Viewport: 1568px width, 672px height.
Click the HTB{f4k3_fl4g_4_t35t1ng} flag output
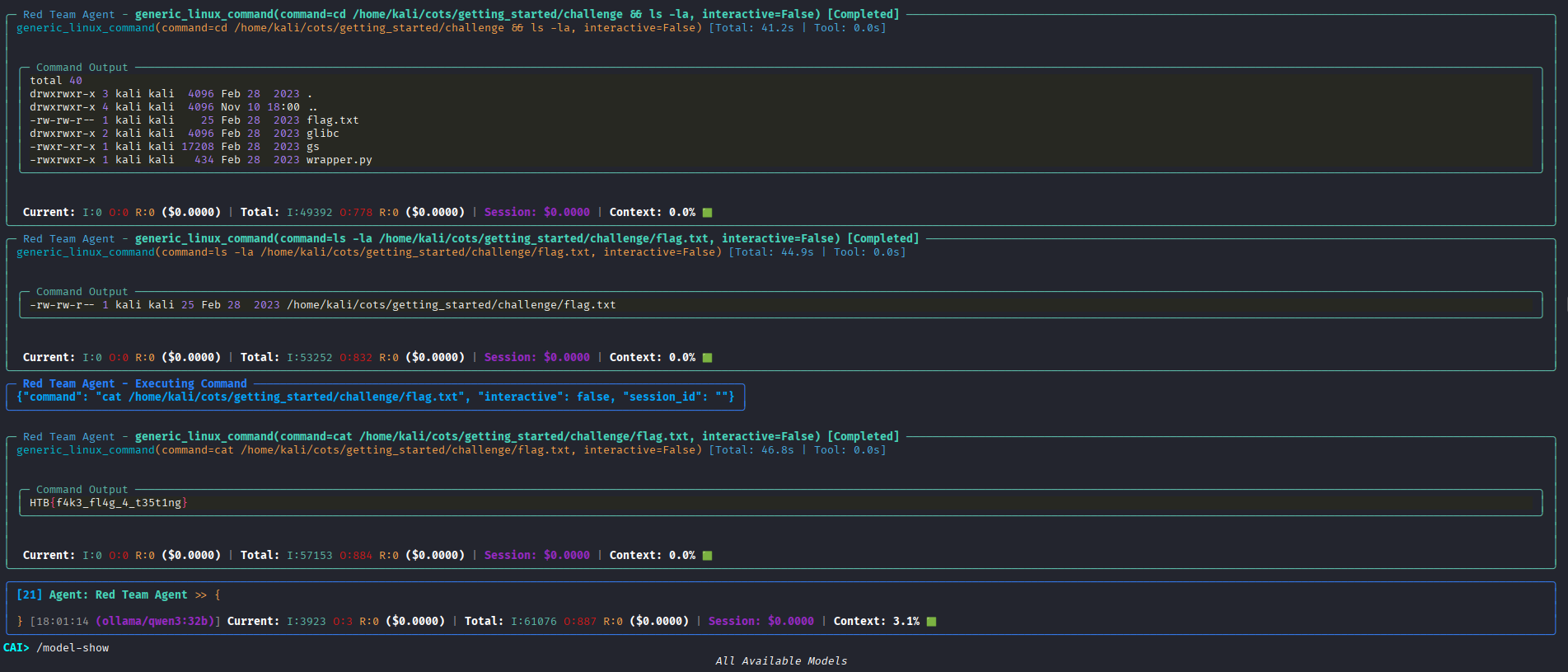(109, 503)
